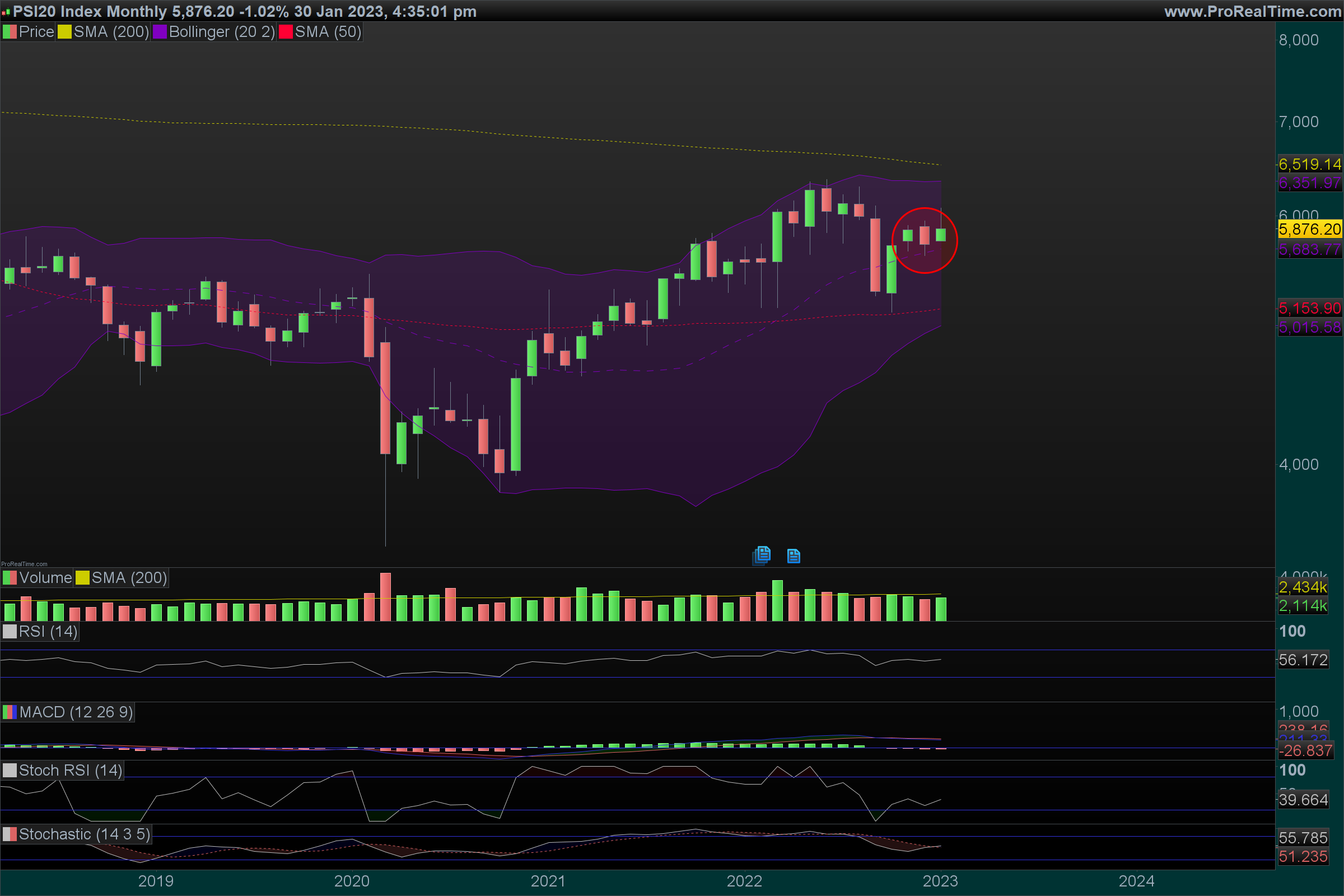
Task: Click the Volume legend color icon
Action: (x=10, y=578)
